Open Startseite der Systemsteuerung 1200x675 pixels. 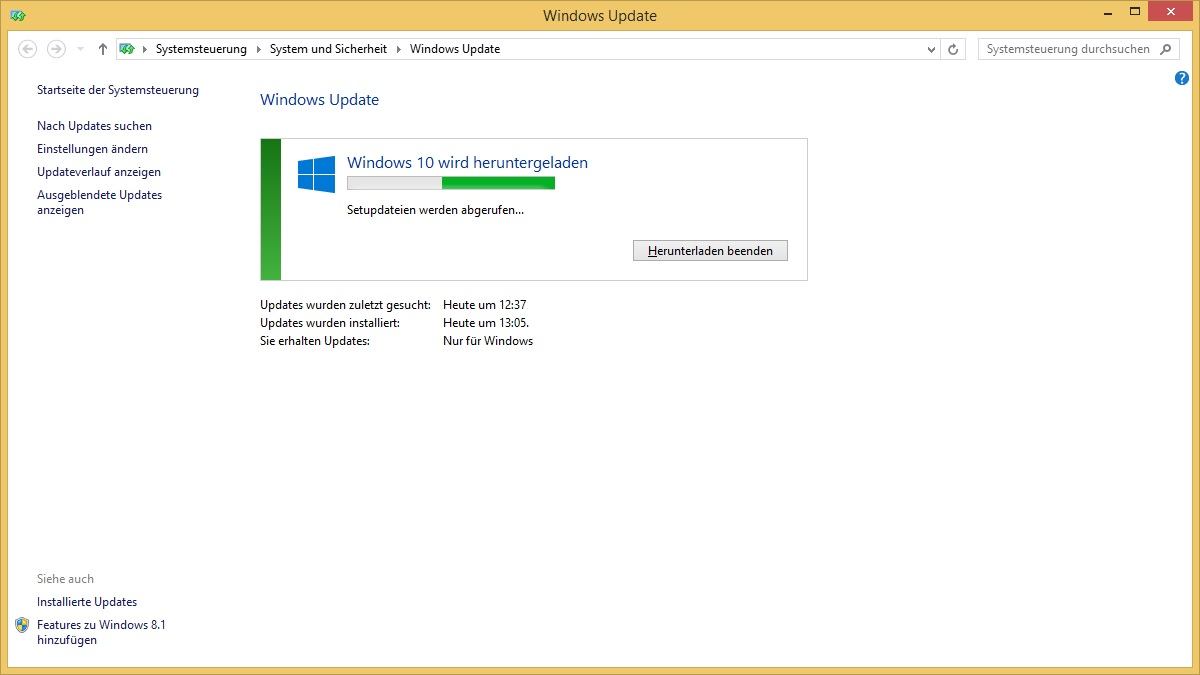click(118, 90)
